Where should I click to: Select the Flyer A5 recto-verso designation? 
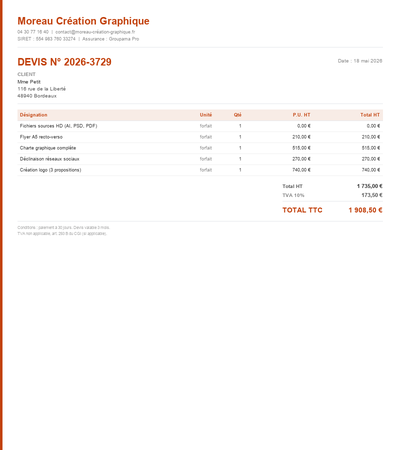point(41,137)
